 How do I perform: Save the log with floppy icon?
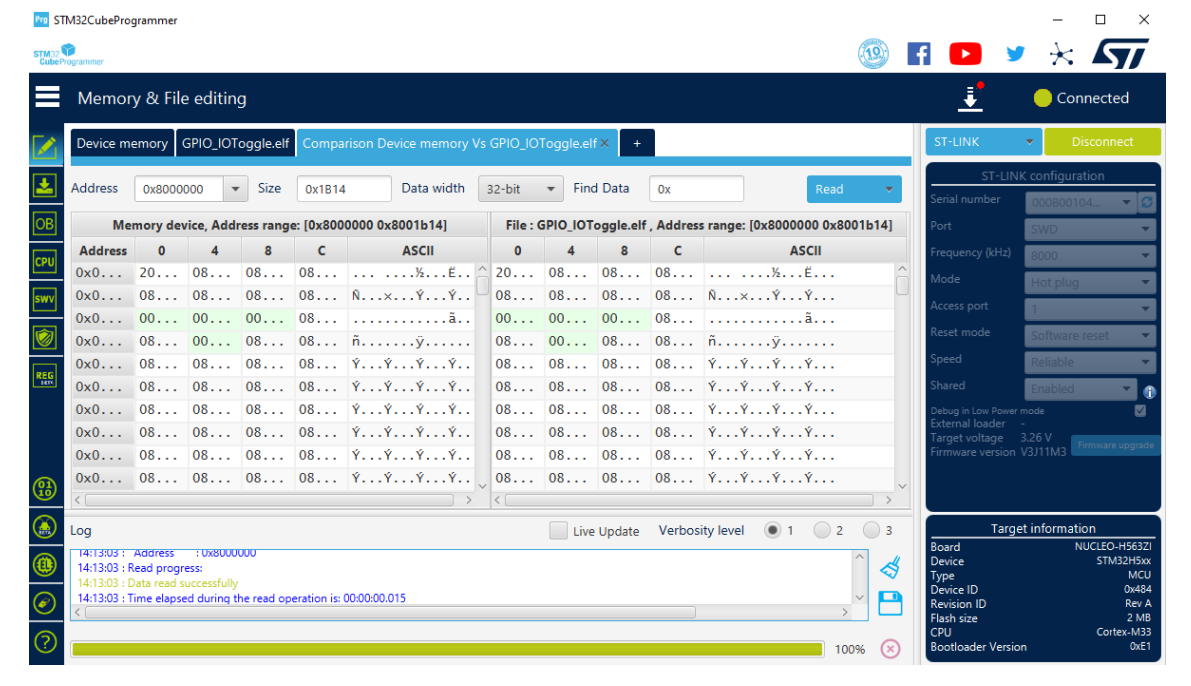tap(890, 603)
